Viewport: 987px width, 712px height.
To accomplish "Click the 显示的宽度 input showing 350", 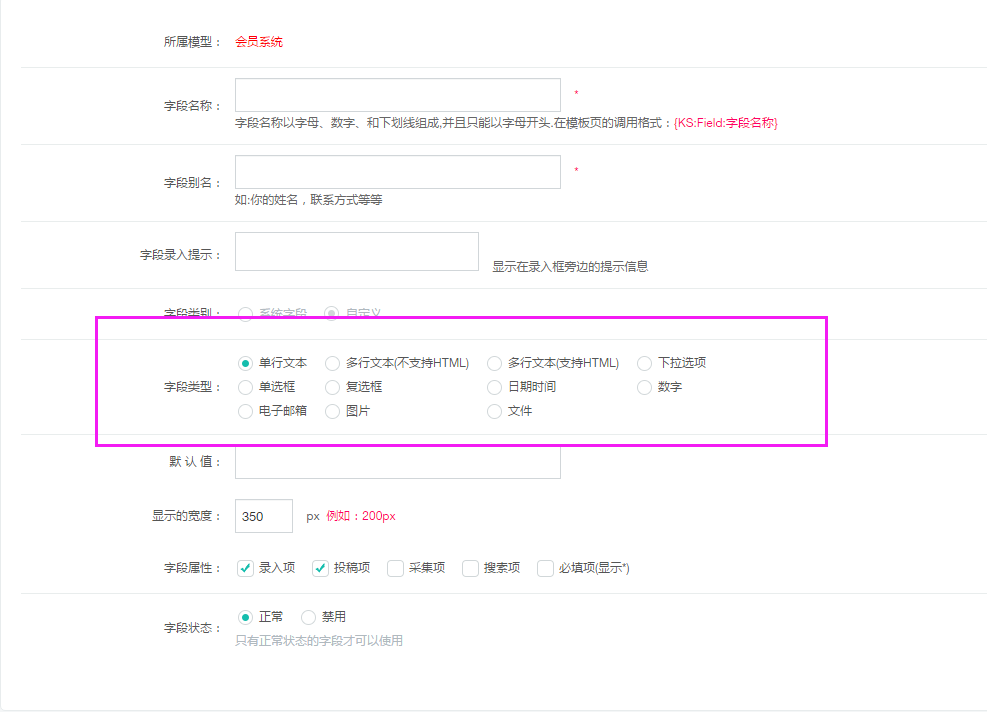I will coord(263,516).
